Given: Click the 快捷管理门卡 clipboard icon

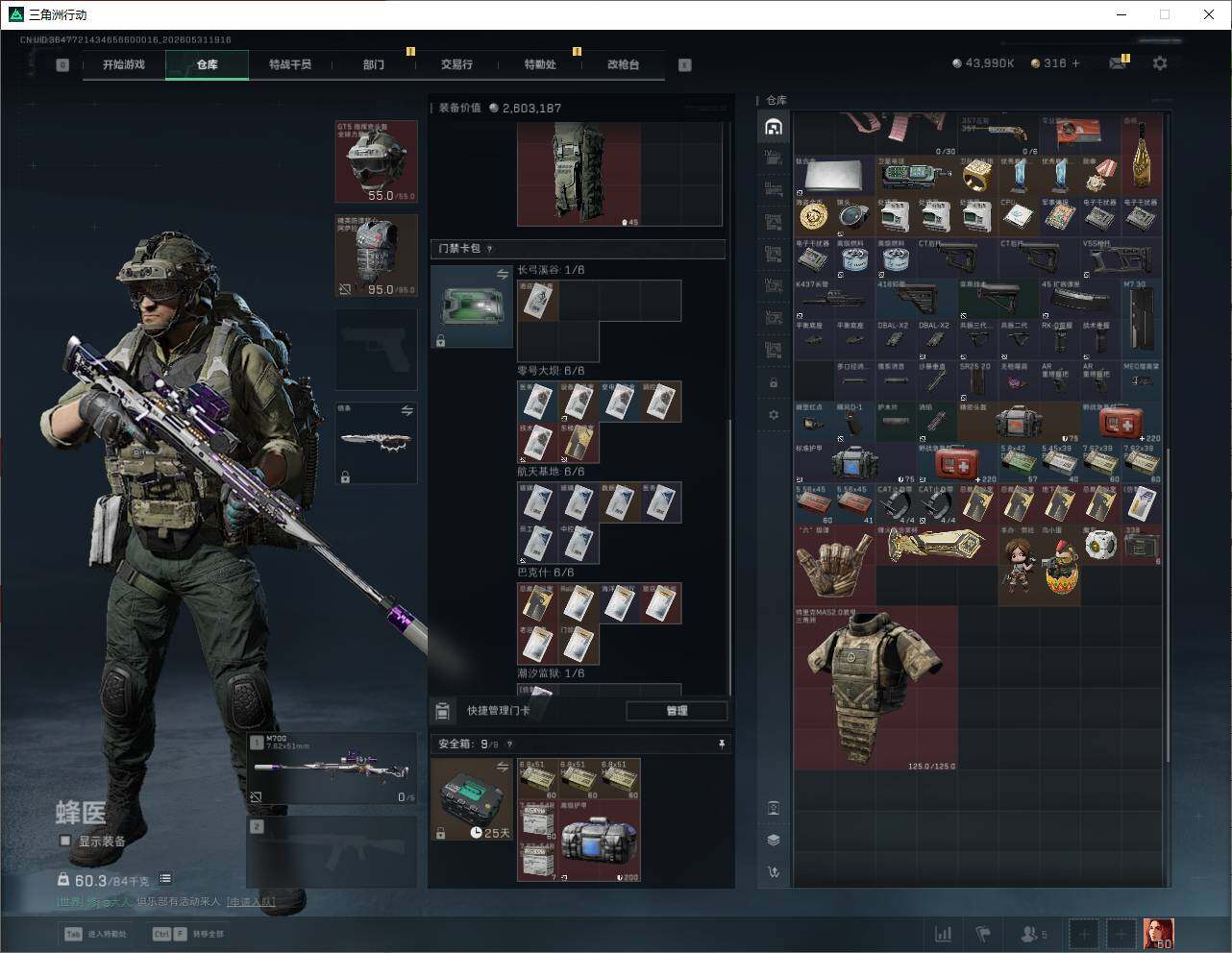Looking at the screenshot, I should 442,711.
